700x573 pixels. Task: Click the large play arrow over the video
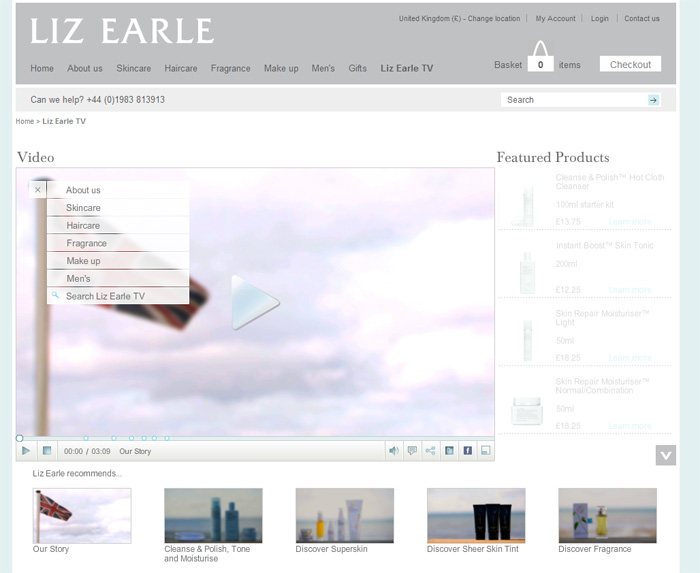255,302
